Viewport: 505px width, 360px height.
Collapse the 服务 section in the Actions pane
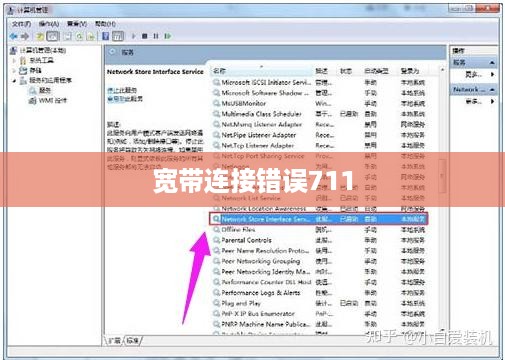[x=492, y=62]
